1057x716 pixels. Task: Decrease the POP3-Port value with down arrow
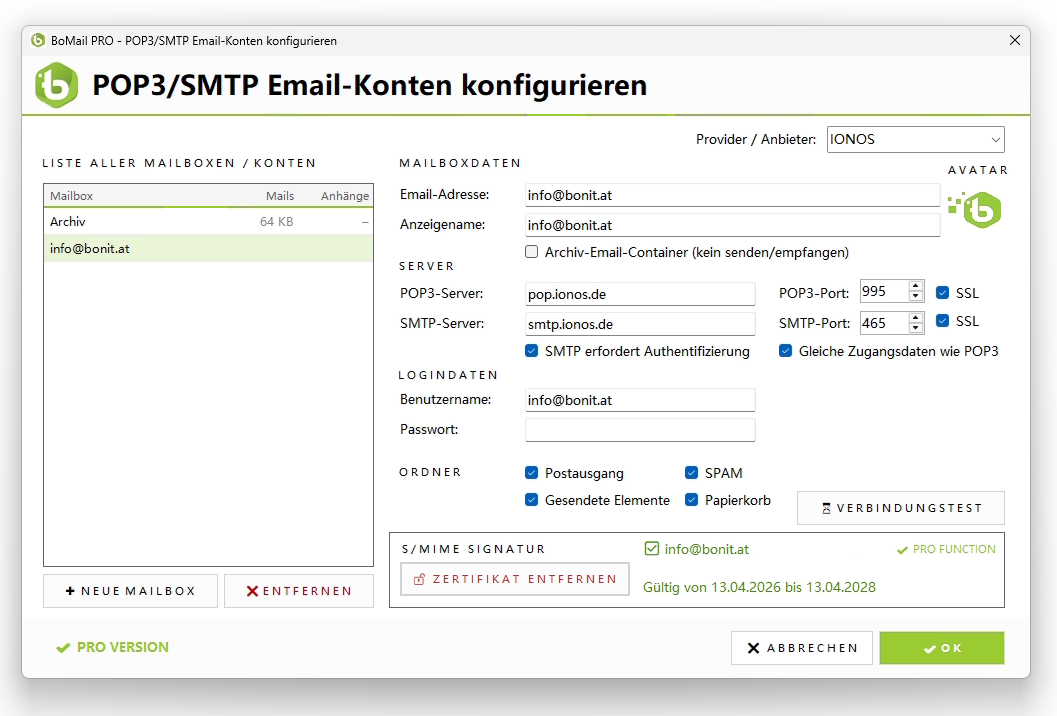point(915,297)
